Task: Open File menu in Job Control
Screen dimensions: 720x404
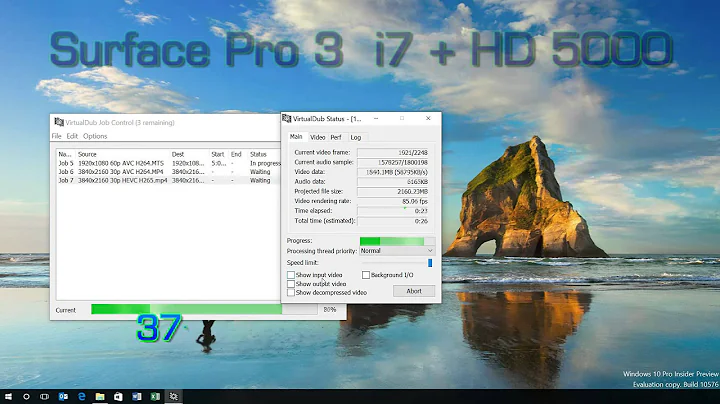Action: [56, 136]
